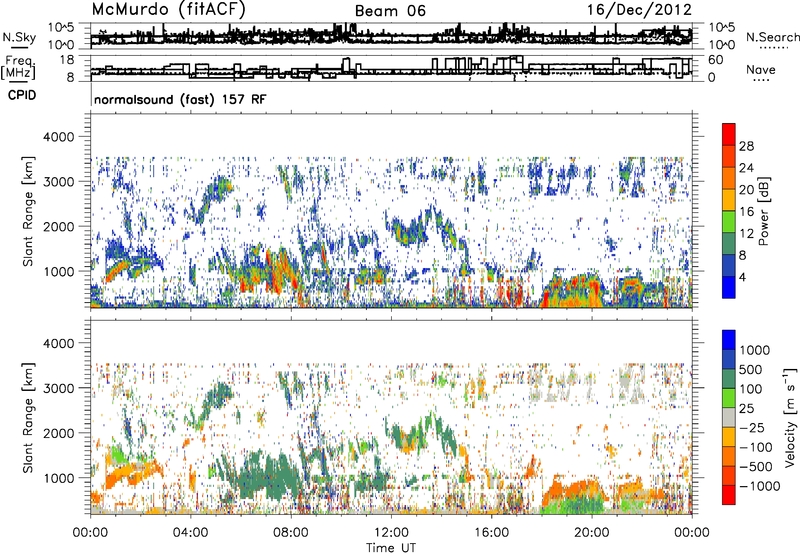800x554 pixels.
Task: Click the '60' Nave axis tick
Action: (716, 60)
